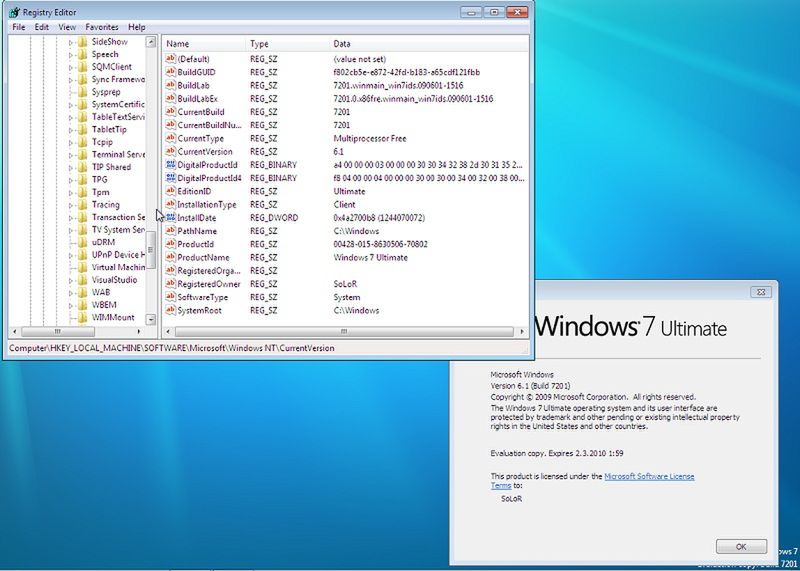This screenshot has height=571, width=800.
Task: Select the uDRM key
Action: pyautogui.click(x=103, y=242)
